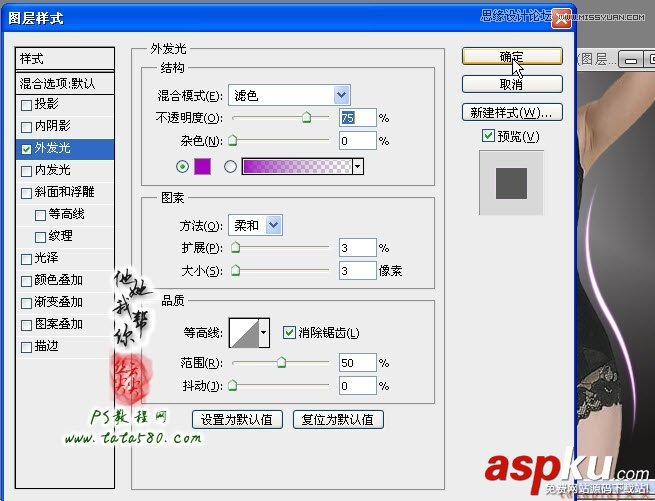Click the 取消 button

[512, 84]
